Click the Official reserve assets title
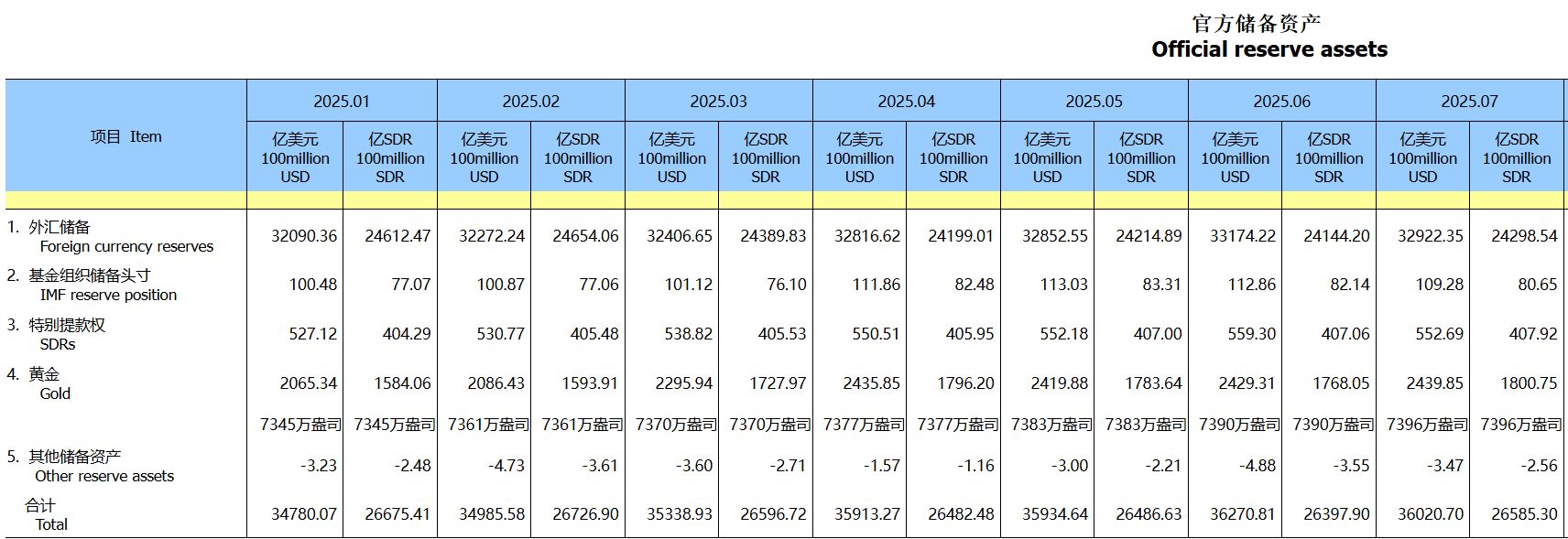Viewport: 1568px width, 539px height. point(1269,49)
